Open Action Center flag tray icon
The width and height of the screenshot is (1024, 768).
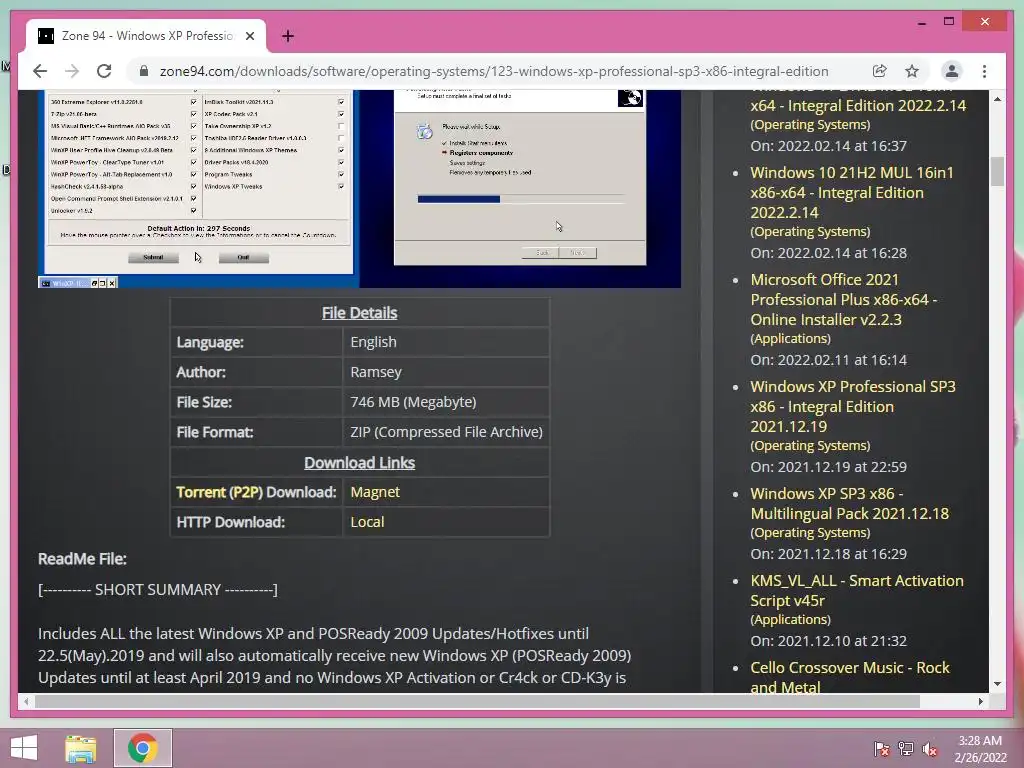tap(882, 748)
